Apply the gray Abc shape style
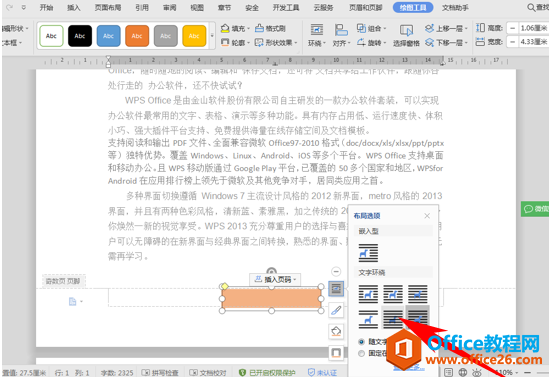The width and height of the screenshot is (549, 377). [x=166, y=36]
